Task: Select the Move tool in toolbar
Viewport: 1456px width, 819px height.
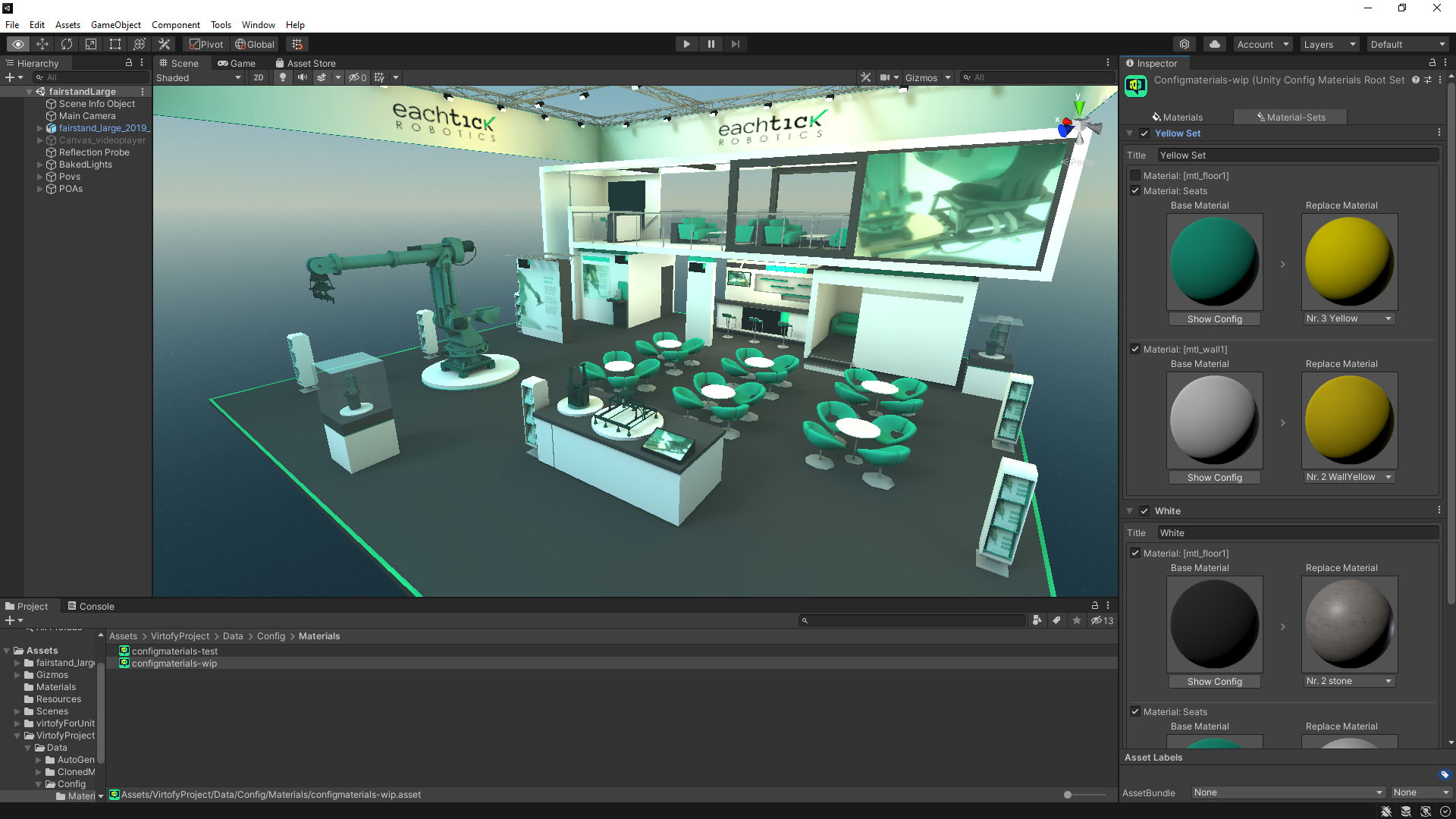Action: tap(42, 44)
